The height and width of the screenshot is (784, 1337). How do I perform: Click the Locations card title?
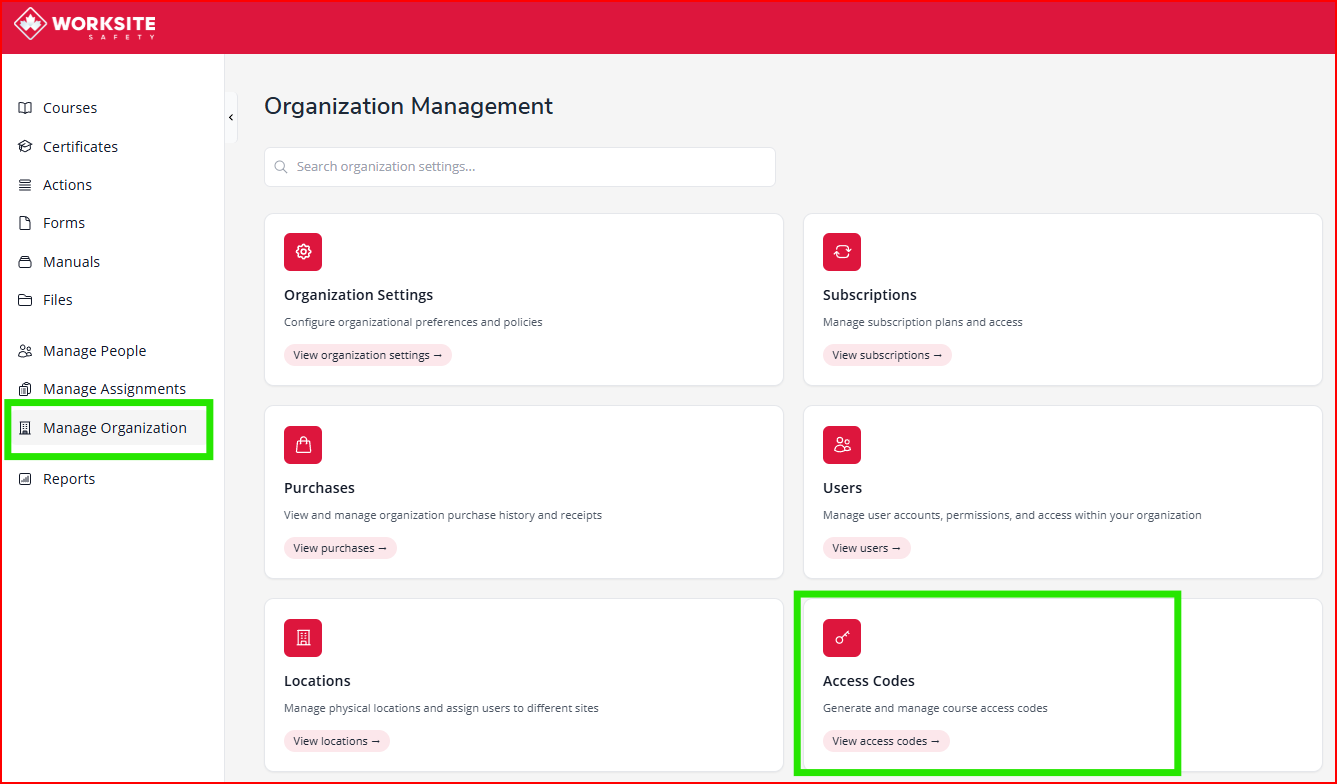317,681
